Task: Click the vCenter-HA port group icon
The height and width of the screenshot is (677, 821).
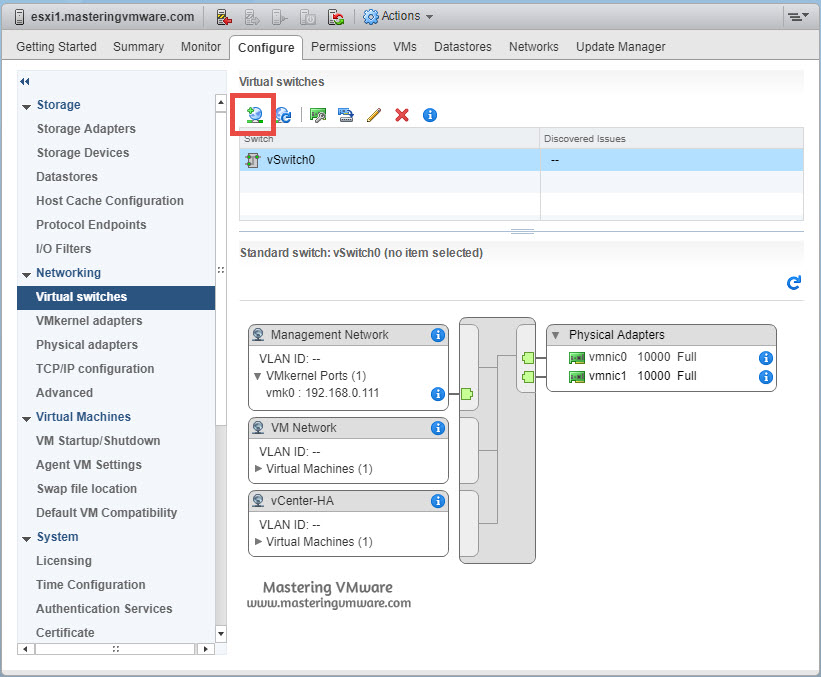Action: tap(258, 501)
